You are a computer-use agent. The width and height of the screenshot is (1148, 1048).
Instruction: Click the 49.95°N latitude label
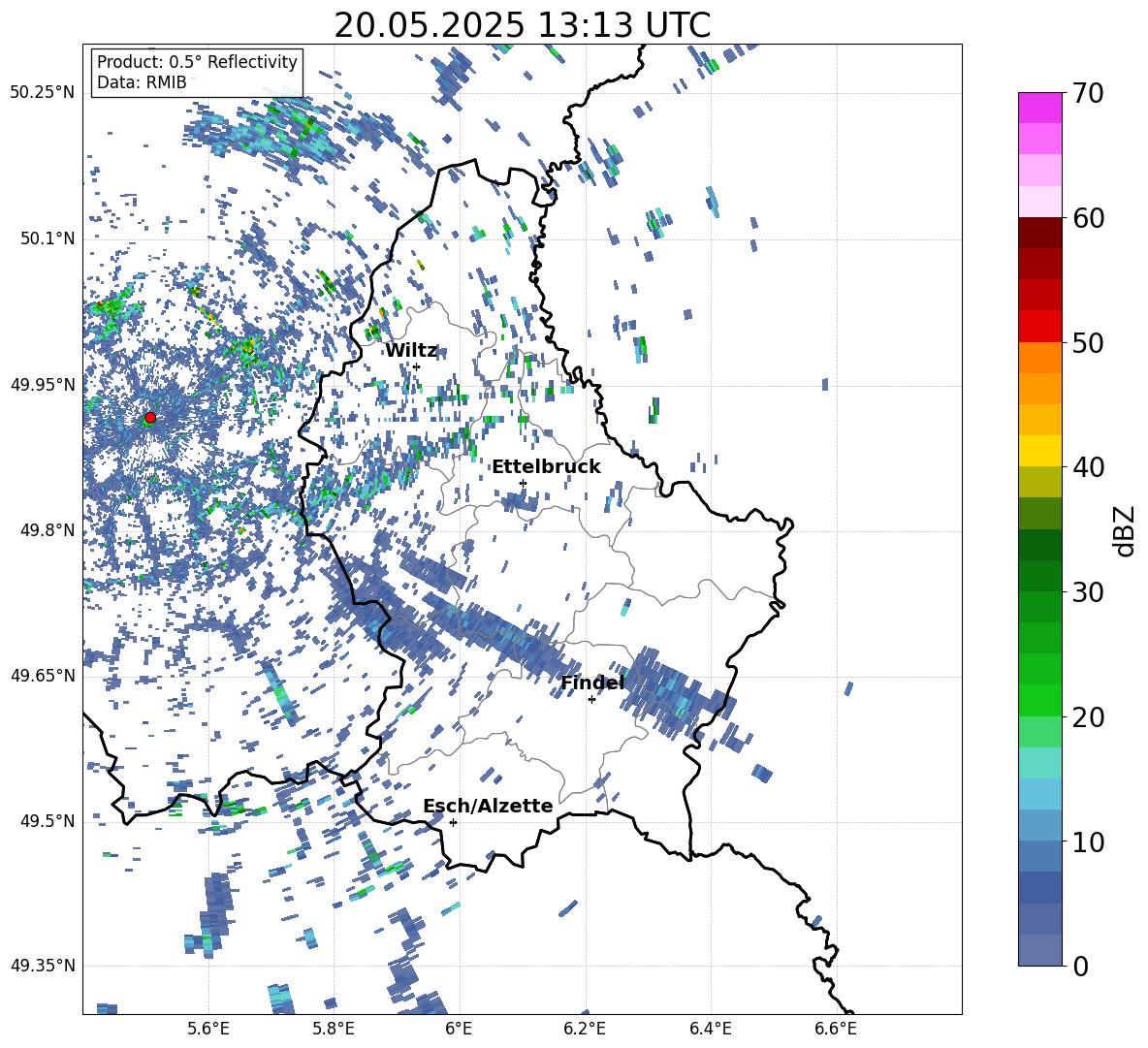(43, 384)
